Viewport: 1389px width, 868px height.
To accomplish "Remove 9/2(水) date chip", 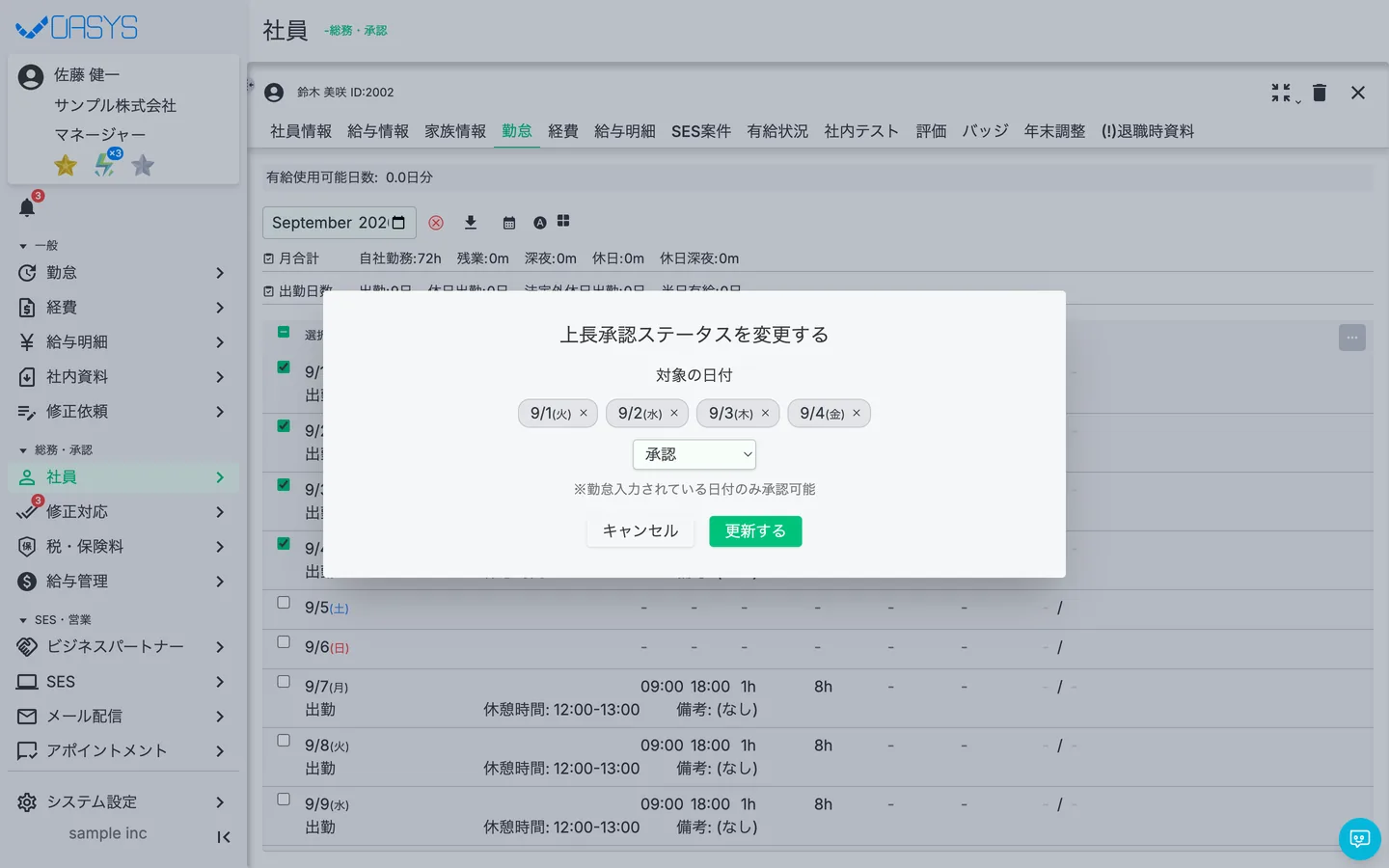I will (674, 413).
